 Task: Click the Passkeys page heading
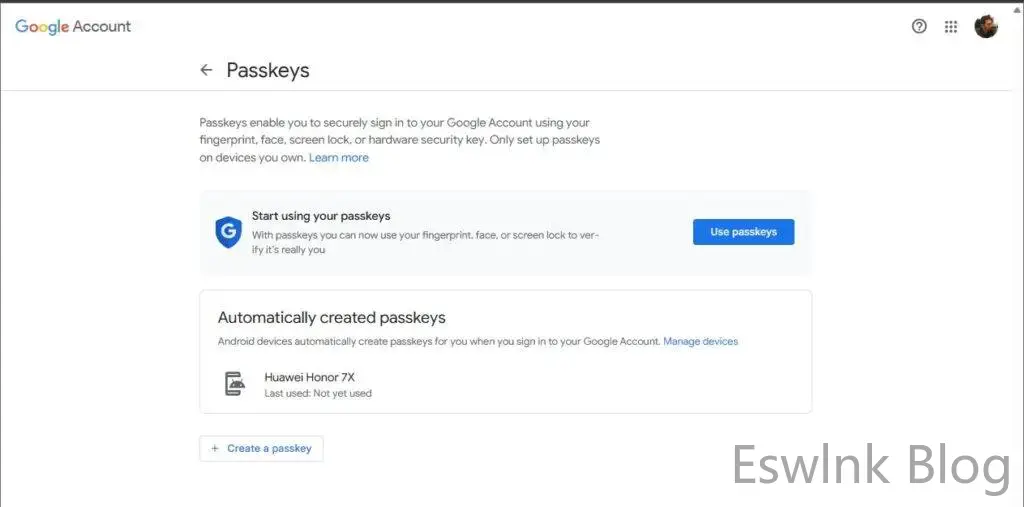(268, 70)
